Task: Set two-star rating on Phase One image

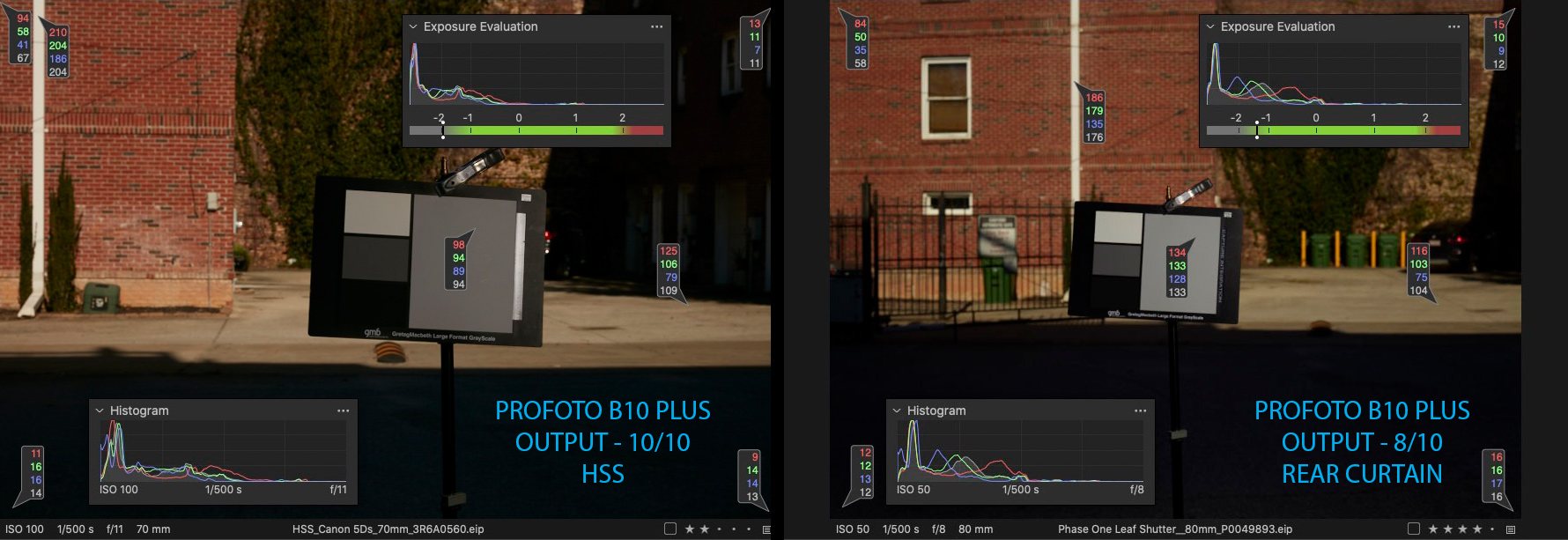Action: click(1448, 529)
